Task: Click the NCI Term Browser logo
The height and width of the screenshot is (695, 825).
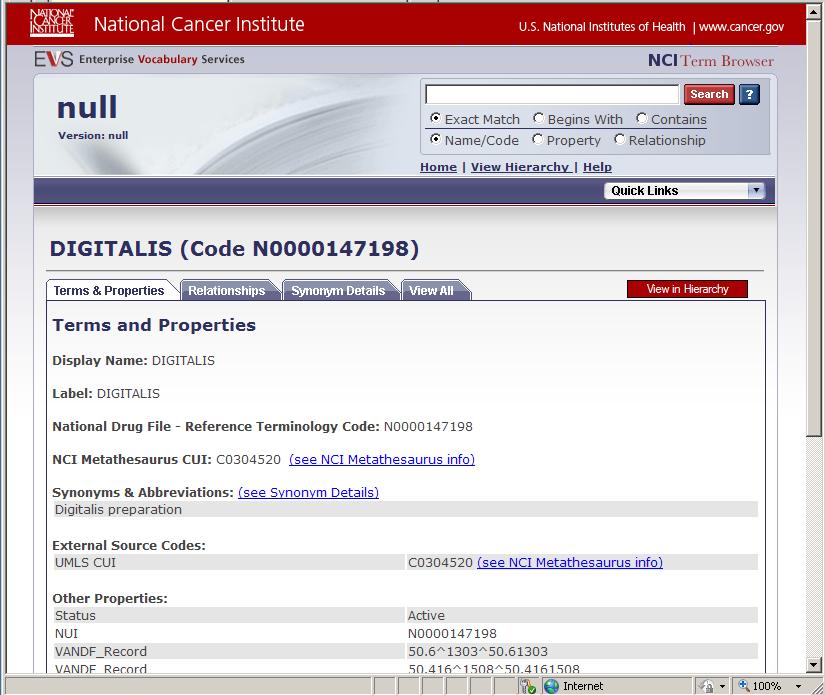Action: click(x=711, y=61)
